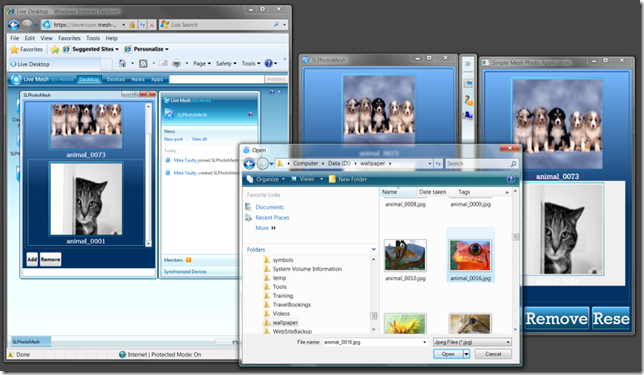Follow the New post link in Live Mesh
The image size is (644, 375).
173,139
